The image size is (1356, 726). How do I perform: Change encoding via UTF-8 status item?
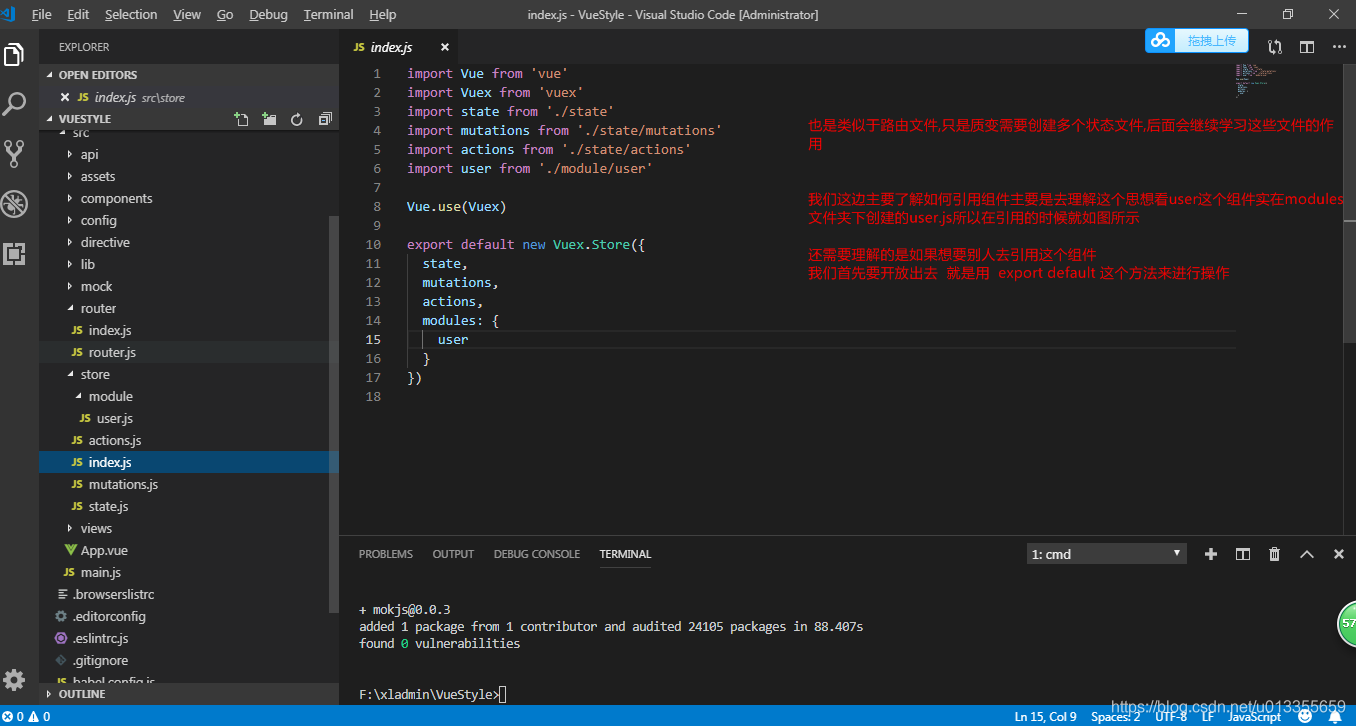1171,716
